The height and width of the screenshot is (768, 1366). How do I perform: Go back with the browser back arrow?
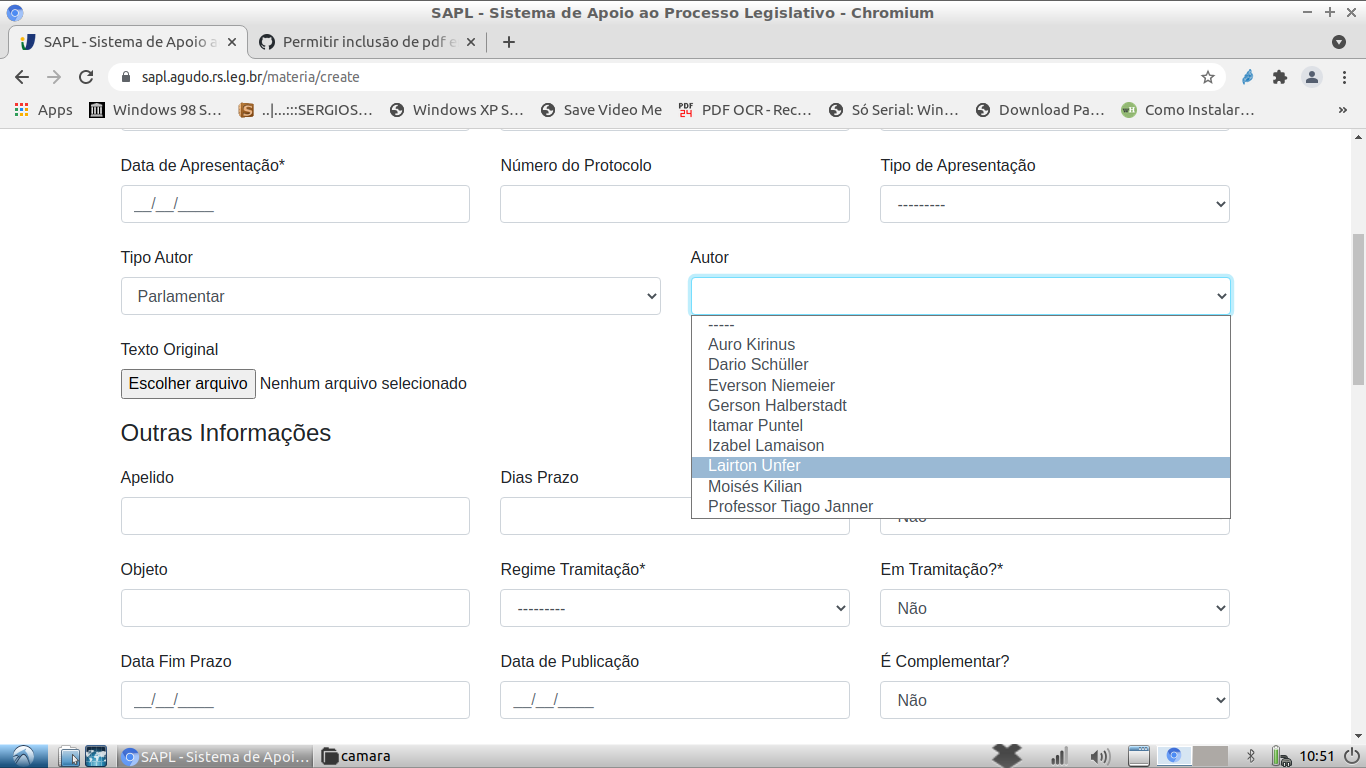(x=22, y=77)
